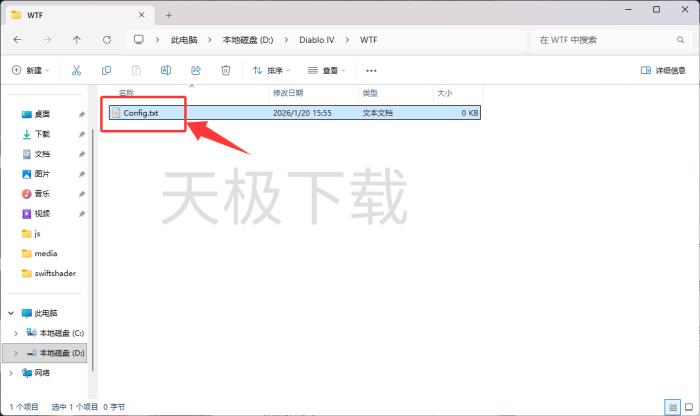This screenshot has width=700, height=416.
Task: Expand 本地磁盘 (C:) tree node
Action: coord(14,333)
